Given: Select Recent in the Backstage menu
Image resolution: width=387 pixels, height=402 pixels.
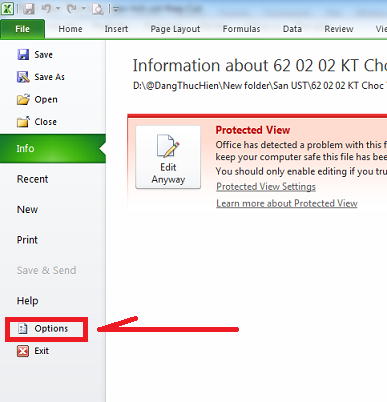Looking at the screenshot, I should point(32,179).
